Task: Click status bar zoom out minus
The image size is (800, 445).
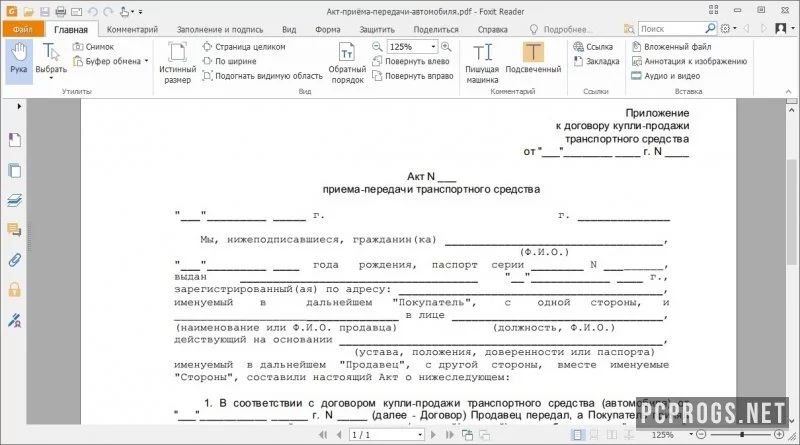Action: click(x=701, y=434)
